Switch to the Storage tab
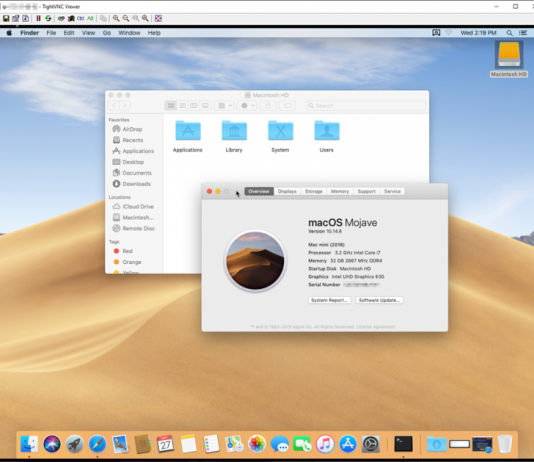The image size is (534, 462). pyautogui.click(x=313, y=191)
